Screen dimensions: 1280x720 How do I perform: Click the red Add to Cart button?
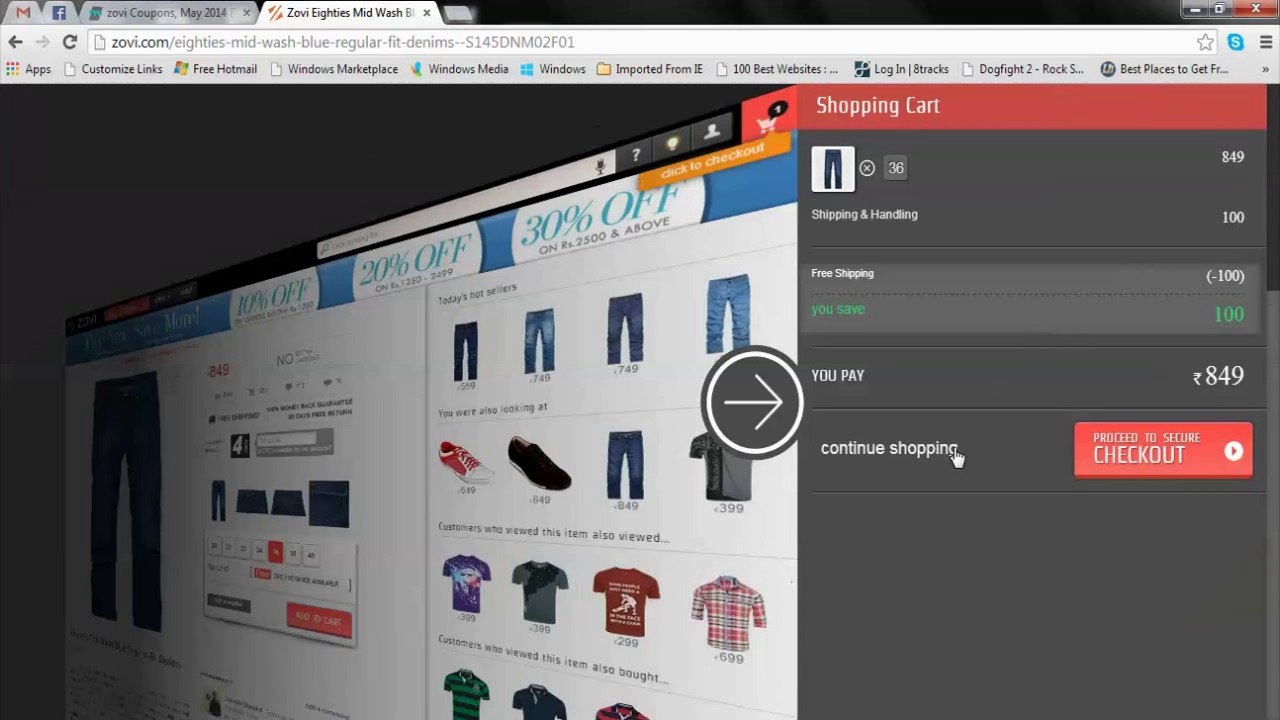[319, 619]
